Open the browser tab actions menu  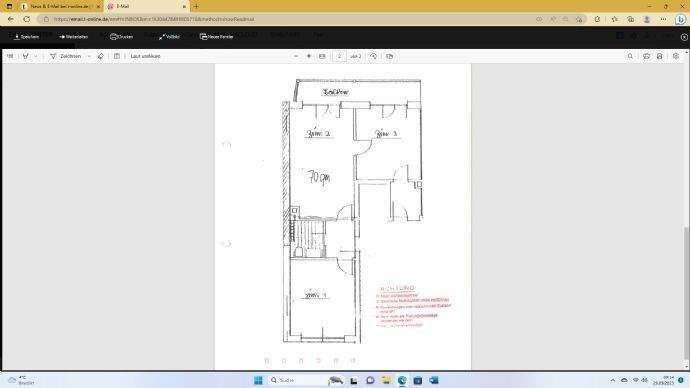[9, 7]
